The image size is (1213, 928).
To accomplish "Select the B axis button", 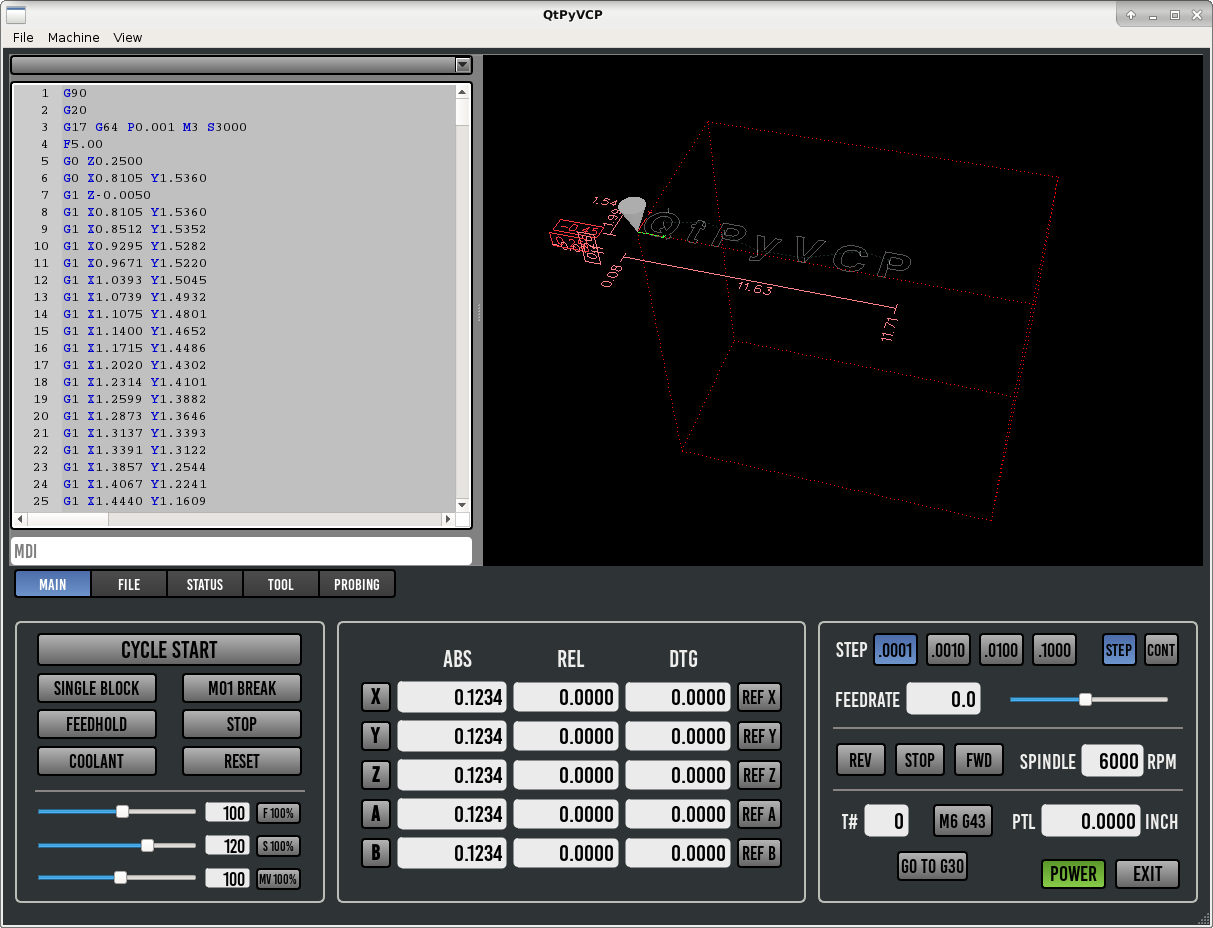I will pos(376,853).
